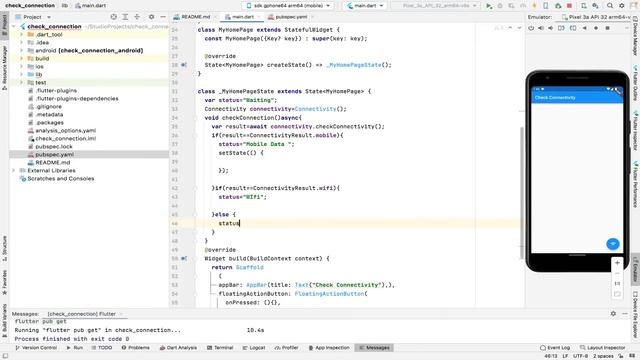Open the Terminal tool window
The width and height of the screenshot is (640, 360).
point(220,348)
